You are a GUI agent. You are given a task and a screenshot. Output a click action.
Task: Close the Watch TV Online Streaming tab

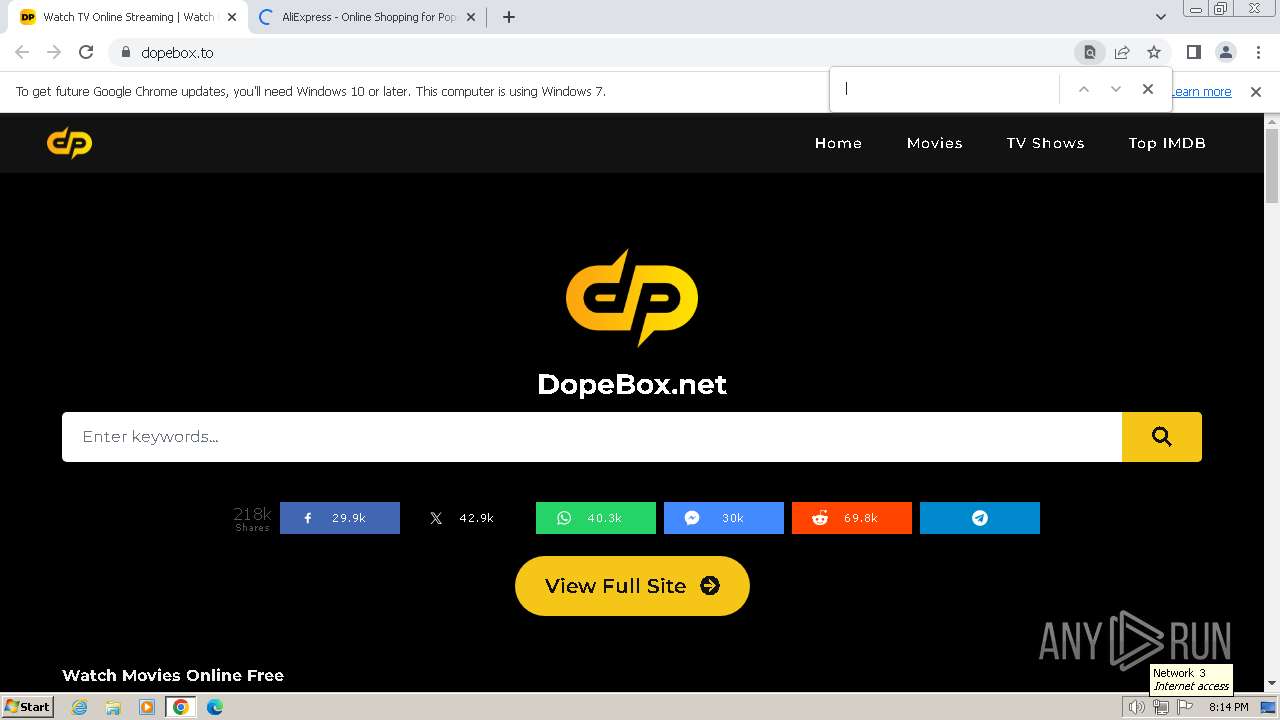(x=232, y=17)
